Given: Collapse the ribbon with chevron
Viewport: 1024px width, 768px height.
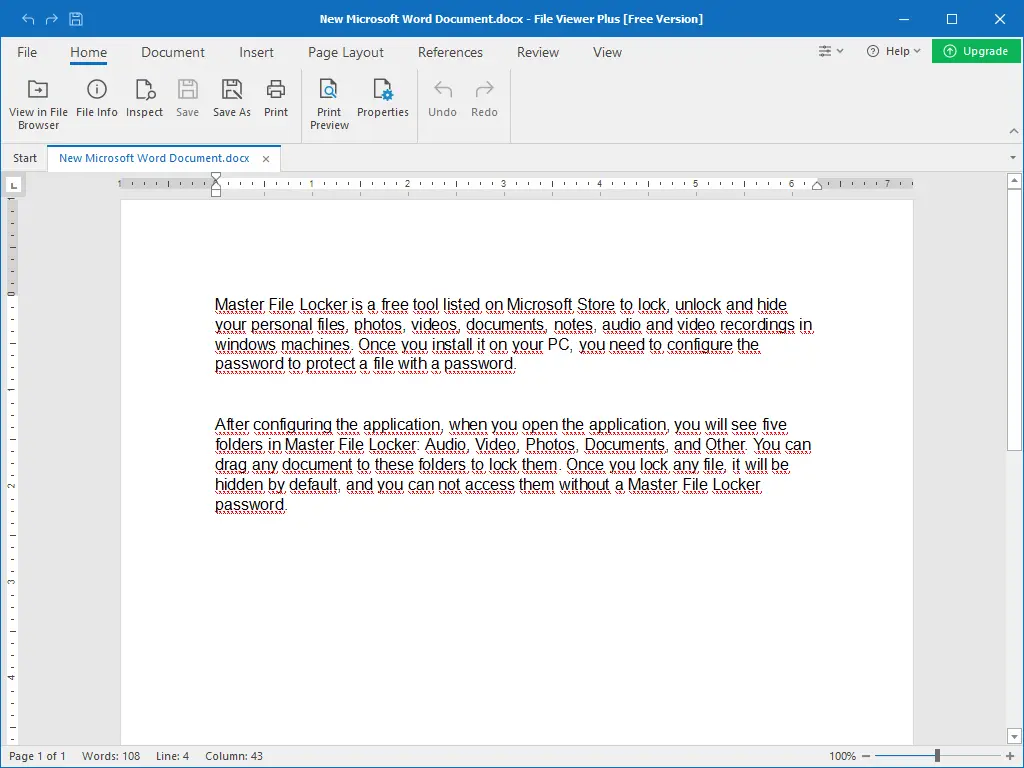Looking at the screenshot, I should [1014, 131].
